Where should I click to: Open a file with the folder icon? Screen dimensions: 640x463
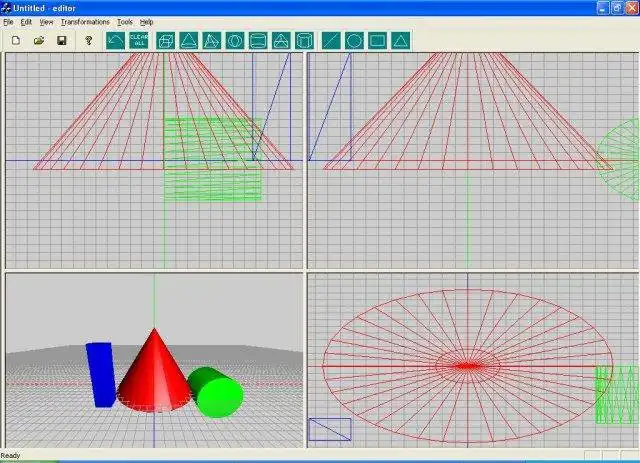[x=39, y=40]
